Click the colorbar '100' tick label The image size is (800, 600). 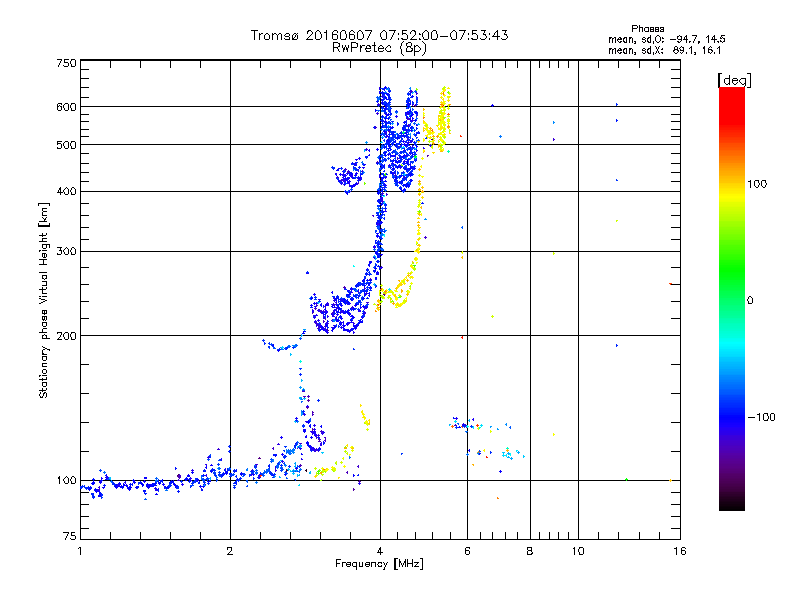tap(757, 184)
